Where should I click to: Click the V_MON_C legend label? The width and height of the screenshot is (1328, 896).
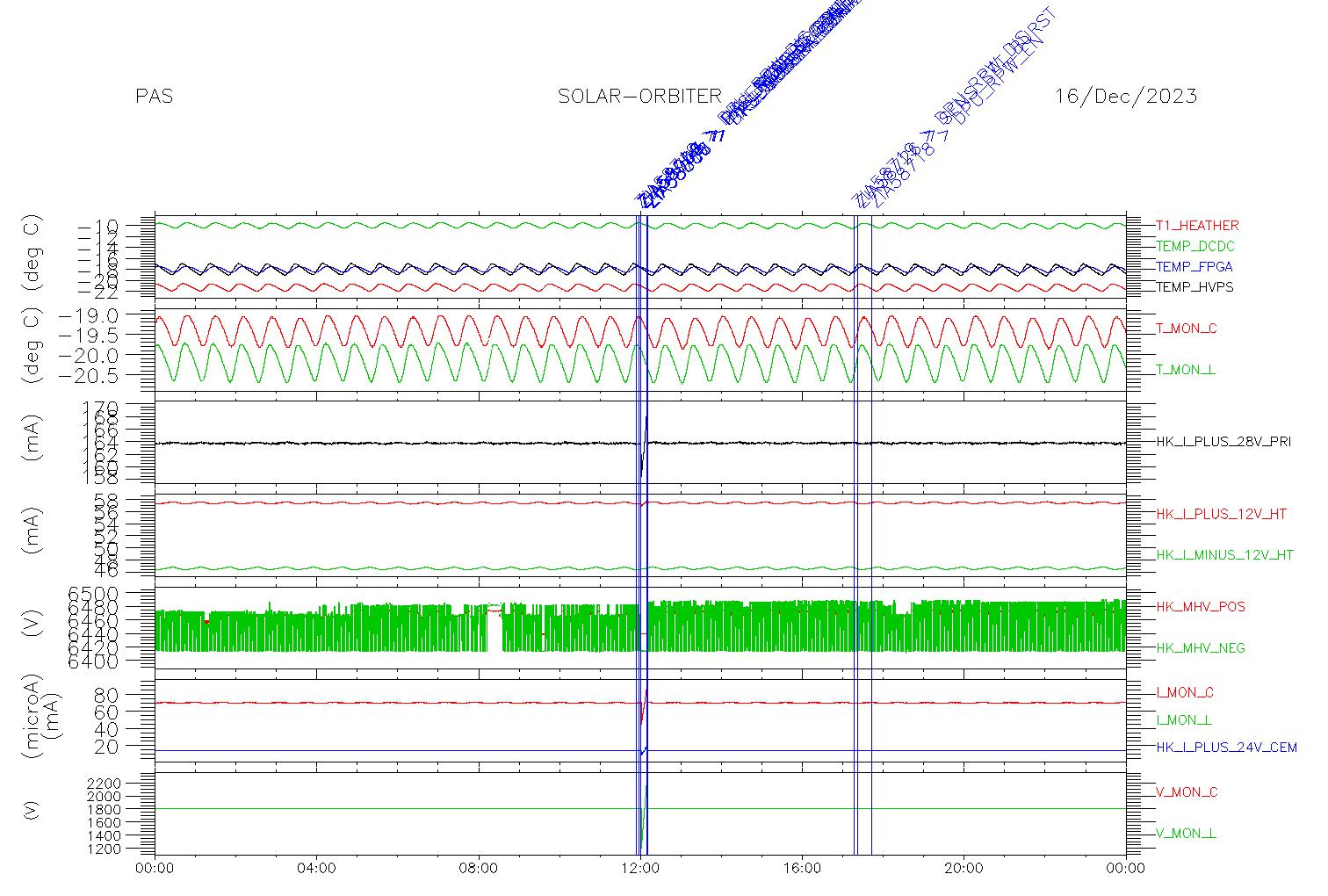pos(1187,792)
